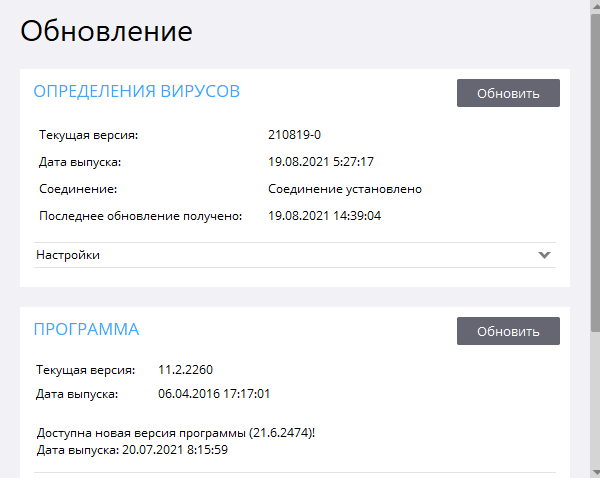
Task: Expand the Настройки section
Action: 68,255
